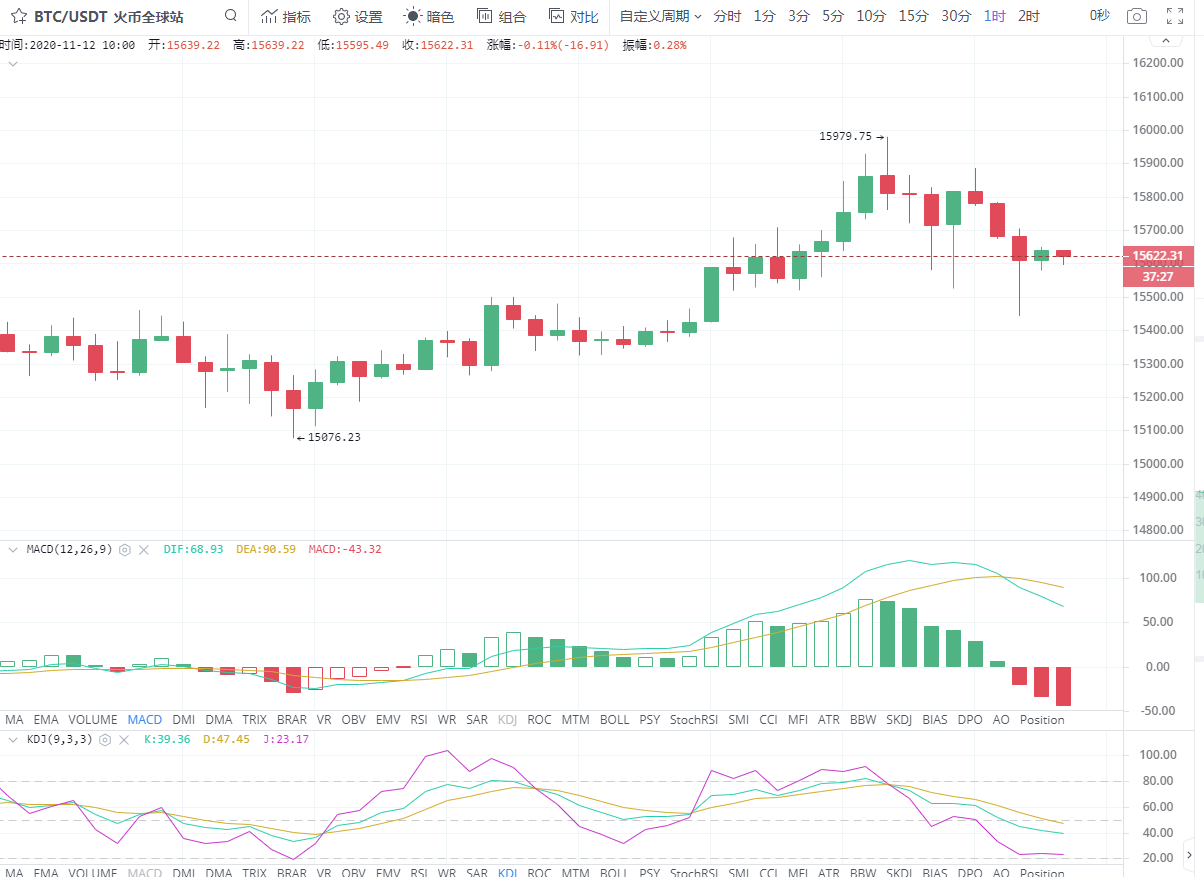The image size is (1204, 877).
Task: Toggle the 暗色 dark theme
Action: point(429,17)
